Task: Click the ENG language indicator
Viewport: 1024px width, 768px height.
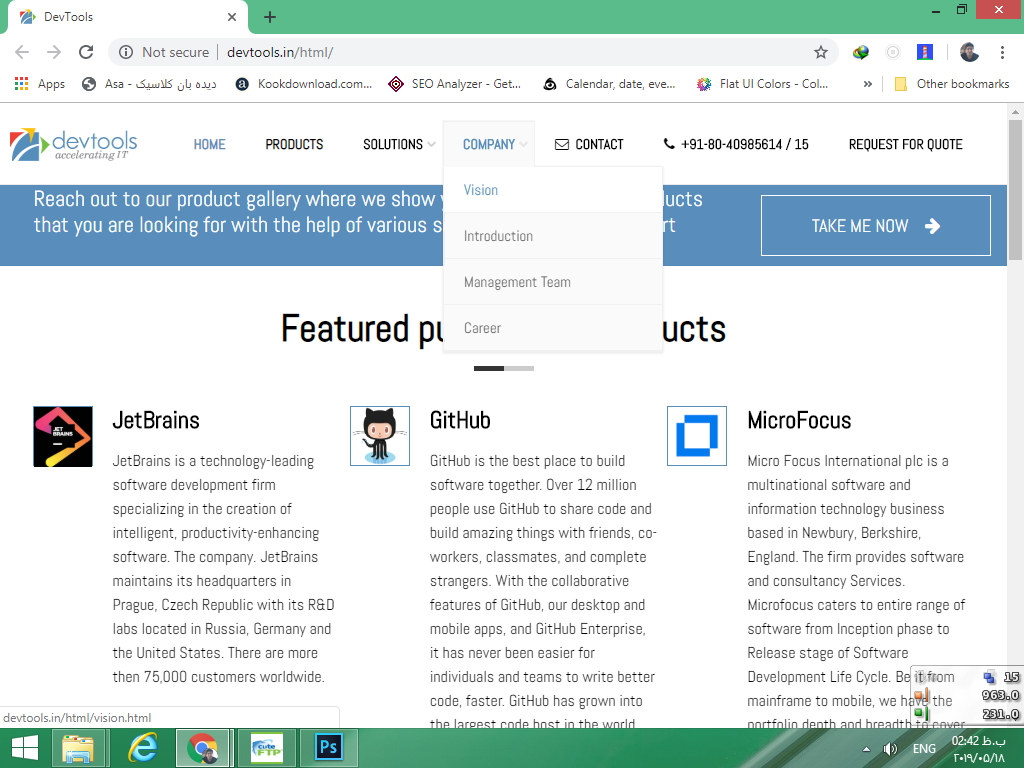Action: click(x=924, y=749)
